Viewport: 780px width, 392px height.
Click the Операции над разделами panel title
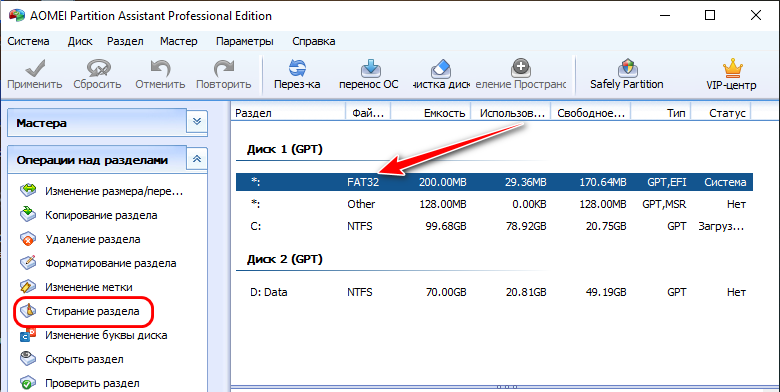(x=92, y=160)
